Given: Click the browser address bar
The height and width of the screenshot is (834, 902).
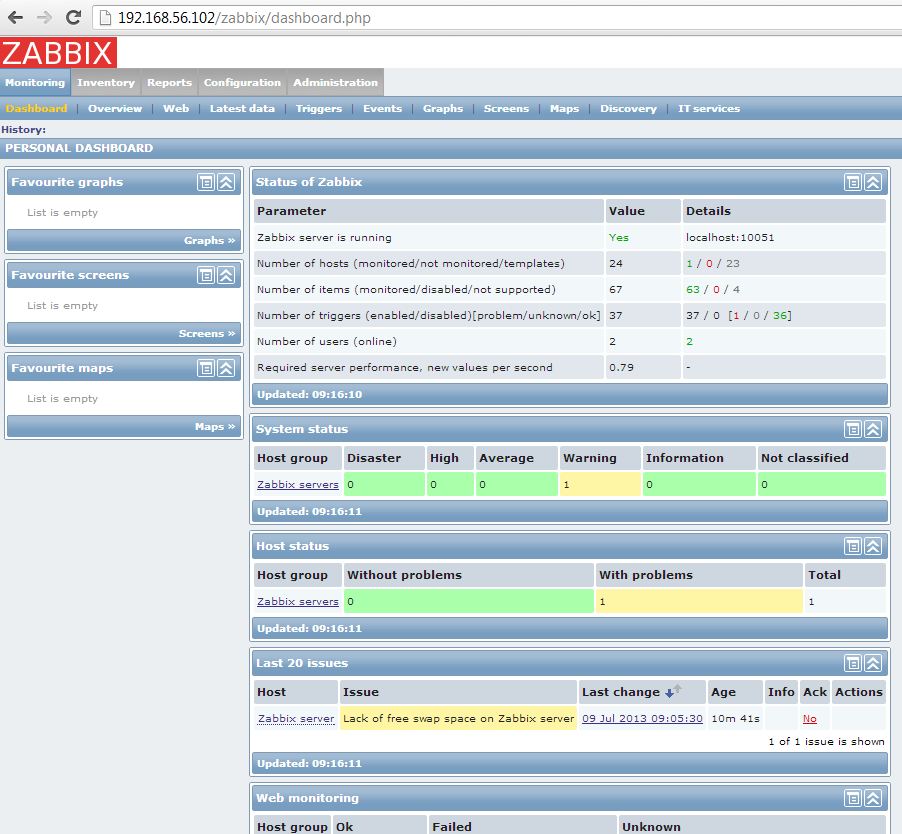Looking at the screenshot, I should (x=300, y=17).
